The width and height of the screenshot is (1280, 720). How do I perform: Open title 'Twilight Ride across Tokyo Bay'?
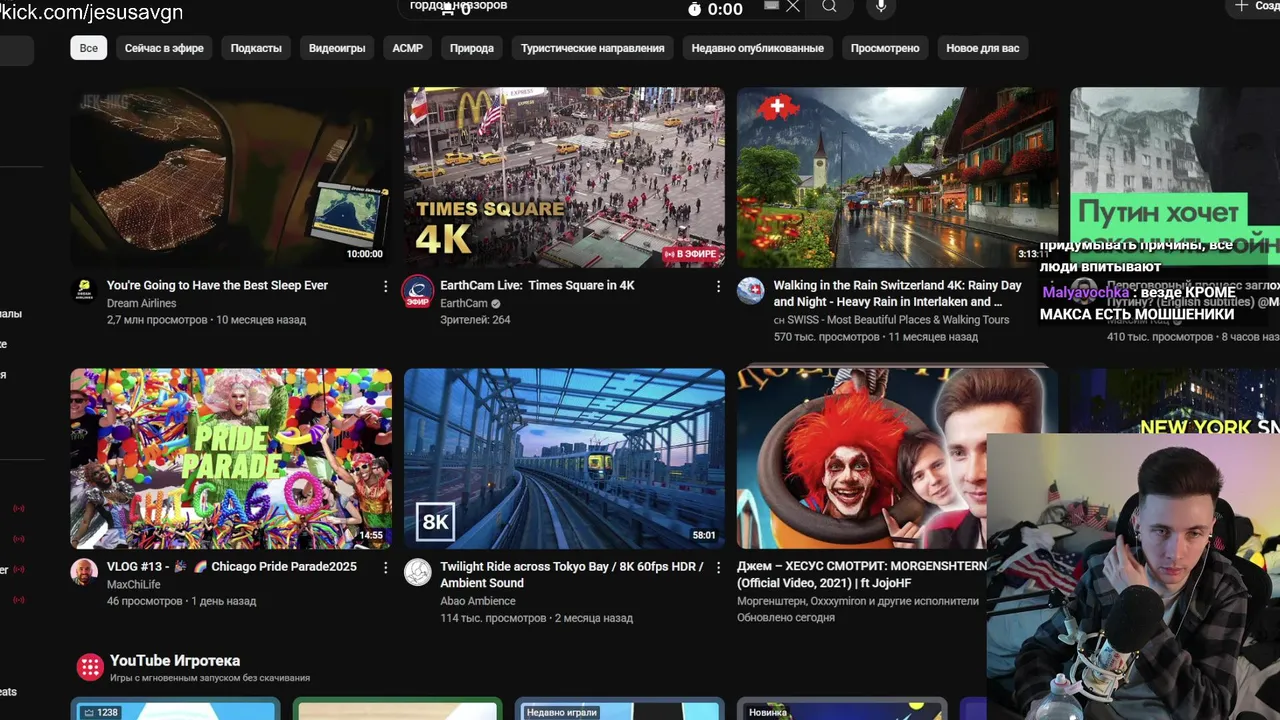[571, 574]
